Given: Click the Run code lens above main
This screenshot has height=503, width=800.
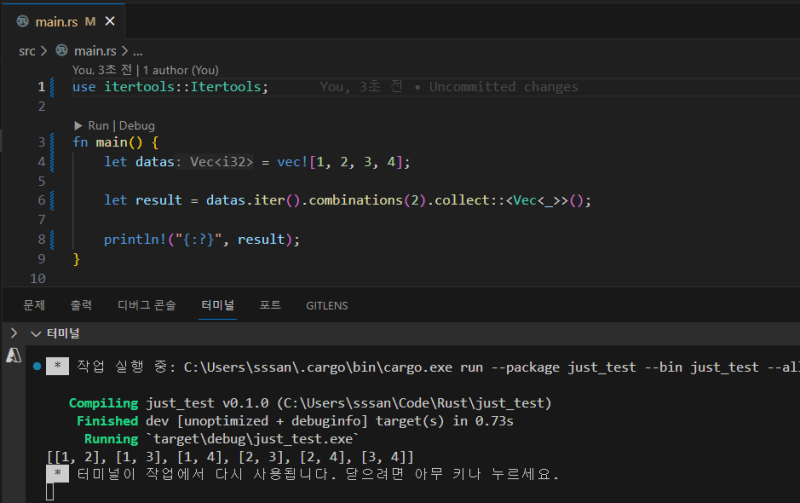Looking at the screenshot, I should click(98, 126).
